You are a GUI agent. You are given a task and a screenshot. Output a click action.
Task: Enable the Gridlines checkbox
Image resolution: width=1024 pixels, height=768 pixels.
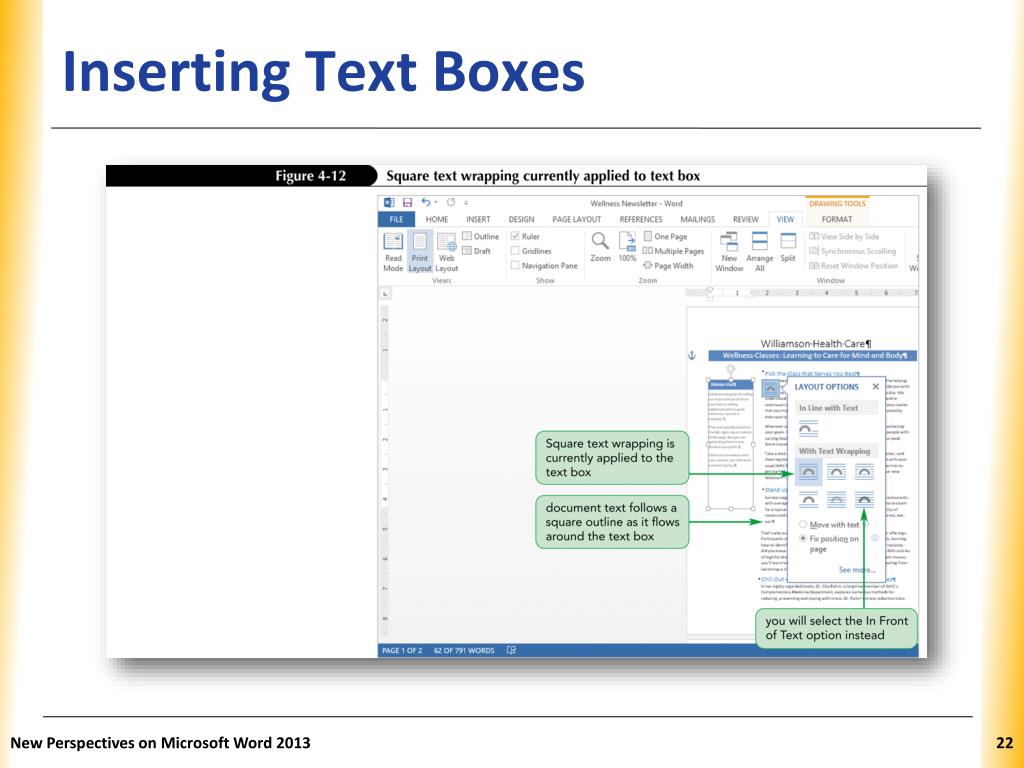coord(515,251)
